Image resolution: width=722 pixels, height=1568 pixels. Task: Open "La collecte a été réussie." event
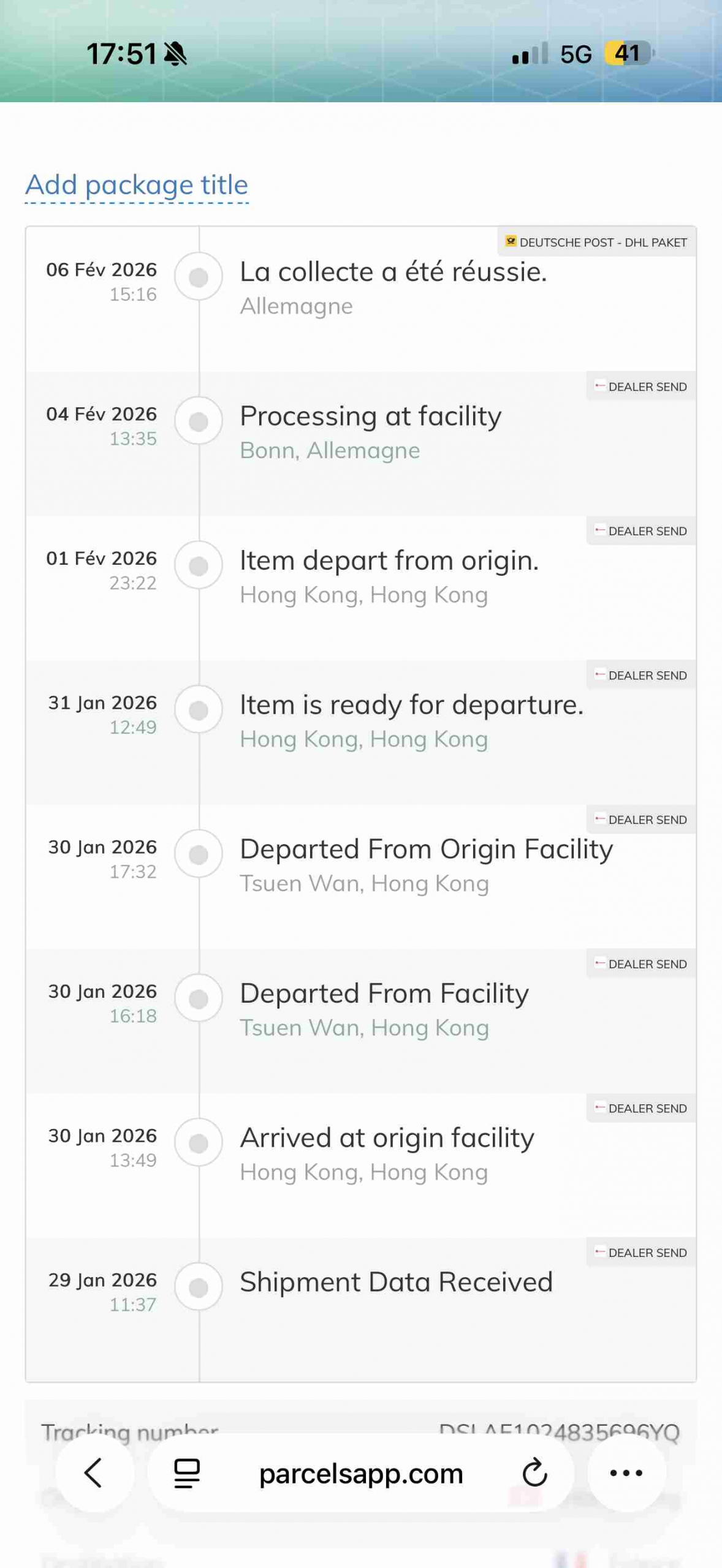[393, 272]
